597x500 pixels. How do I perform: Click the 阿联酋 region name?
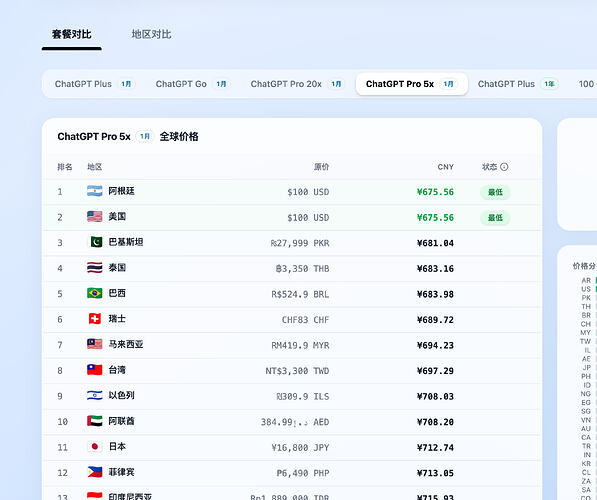click(x=121, y=421)
